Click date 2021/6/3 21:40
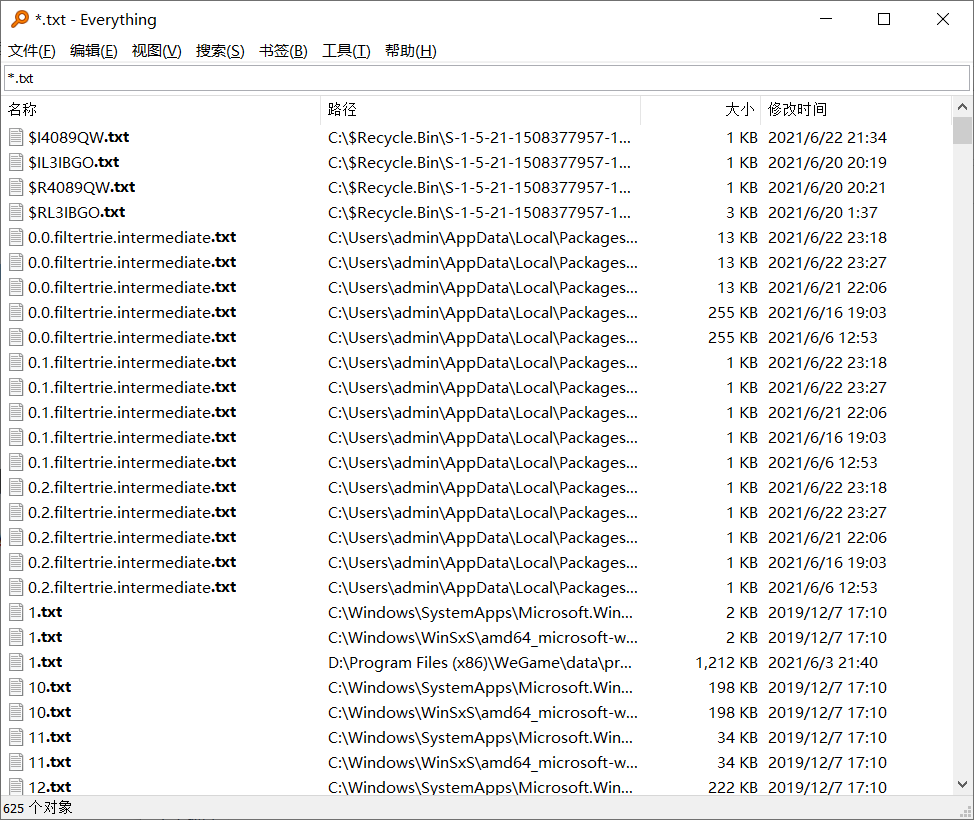The image size is (974, 820). click(x=822, y=662)
